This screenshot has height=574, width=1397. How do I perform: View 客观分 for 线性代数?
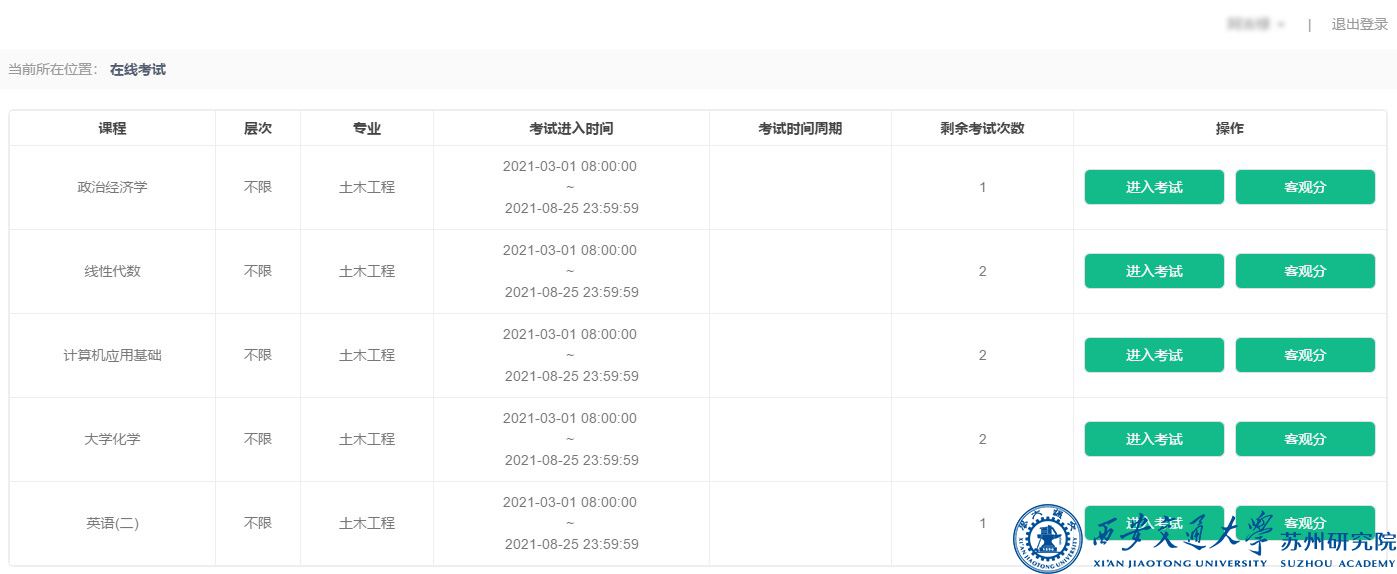(1305, 271)
